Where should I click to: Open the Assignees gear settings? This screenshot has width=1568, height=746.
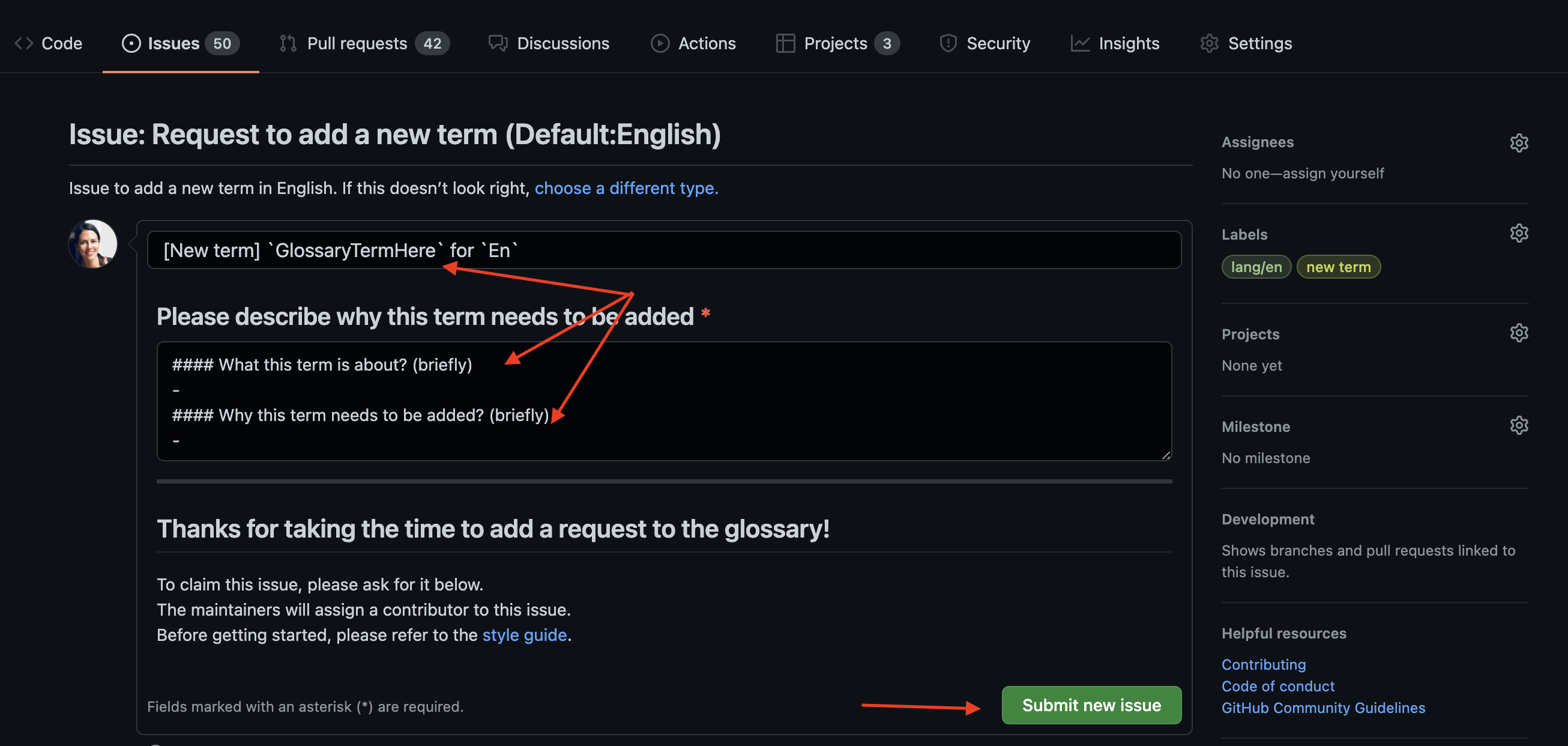1519,142
